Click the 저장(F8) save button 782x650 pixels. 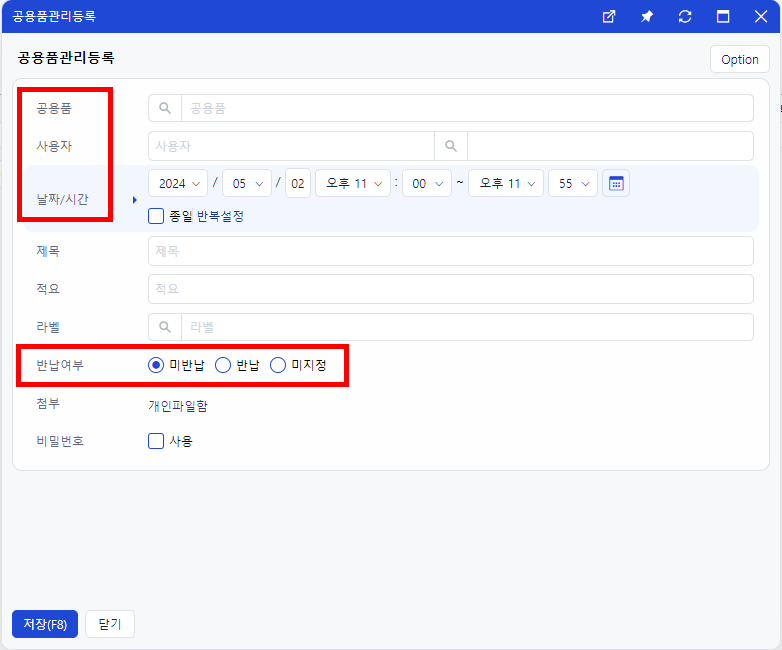(45, 624)
